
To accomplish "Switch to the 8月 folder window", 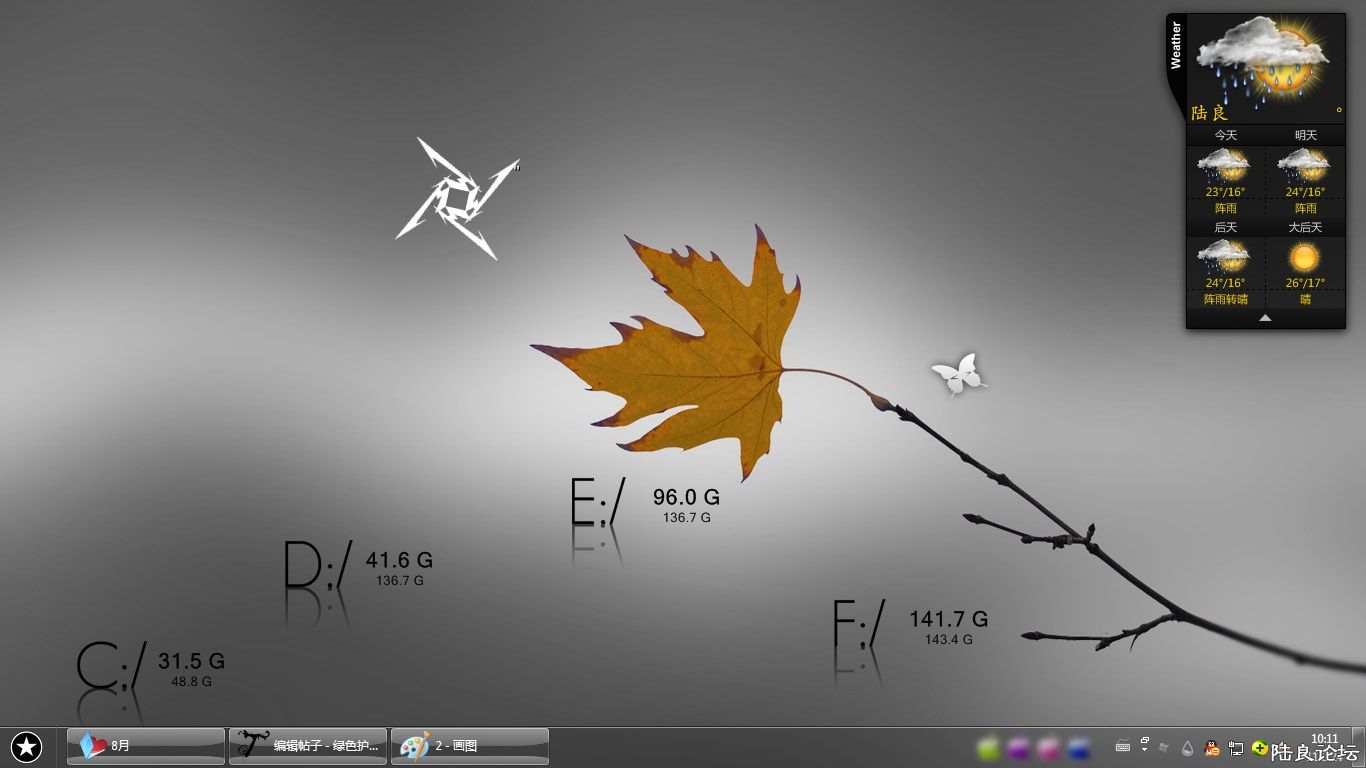I will [x=145, y=746].
